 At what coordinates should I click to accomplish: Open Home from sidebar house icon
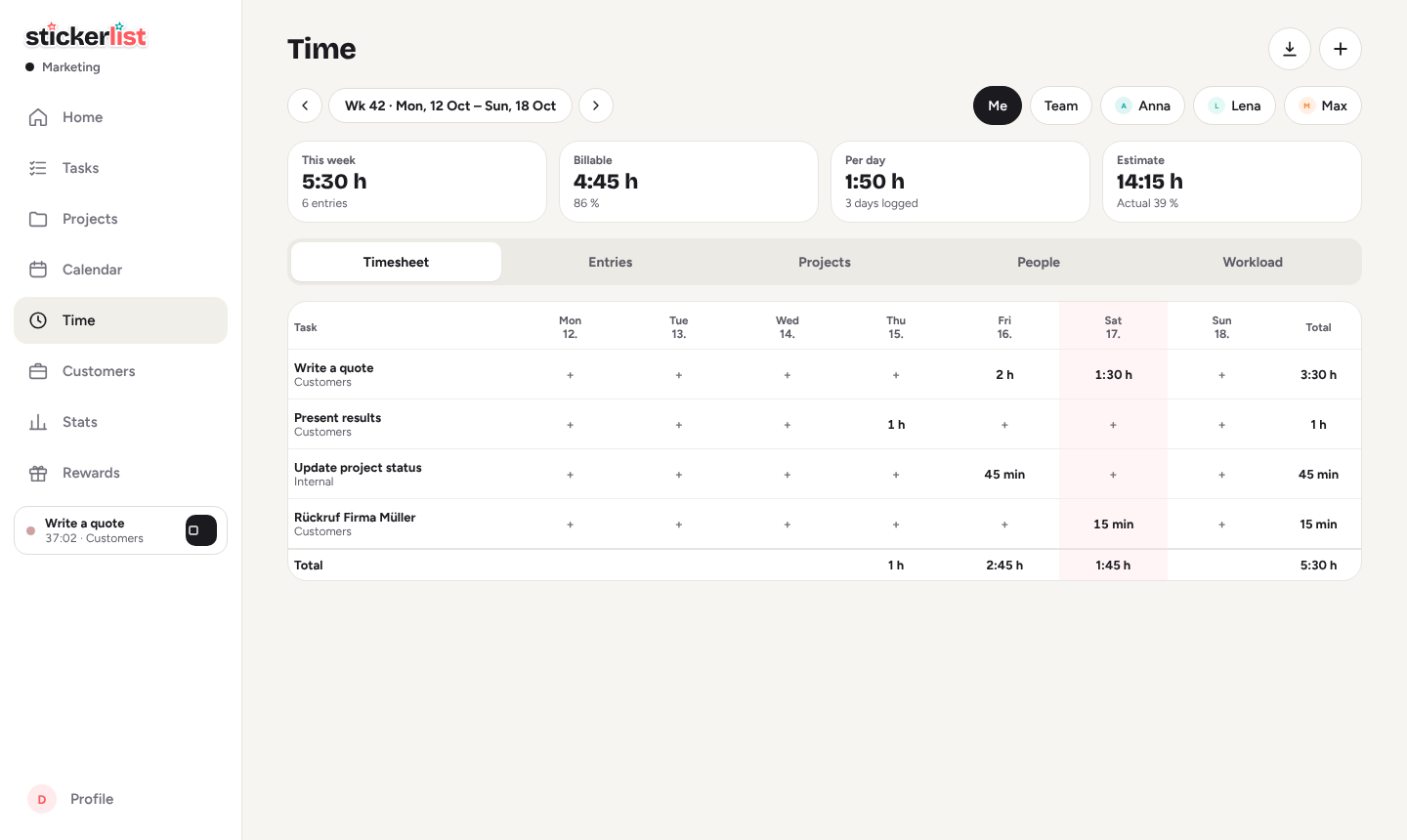pyautogui.click(x=38, y=117)
